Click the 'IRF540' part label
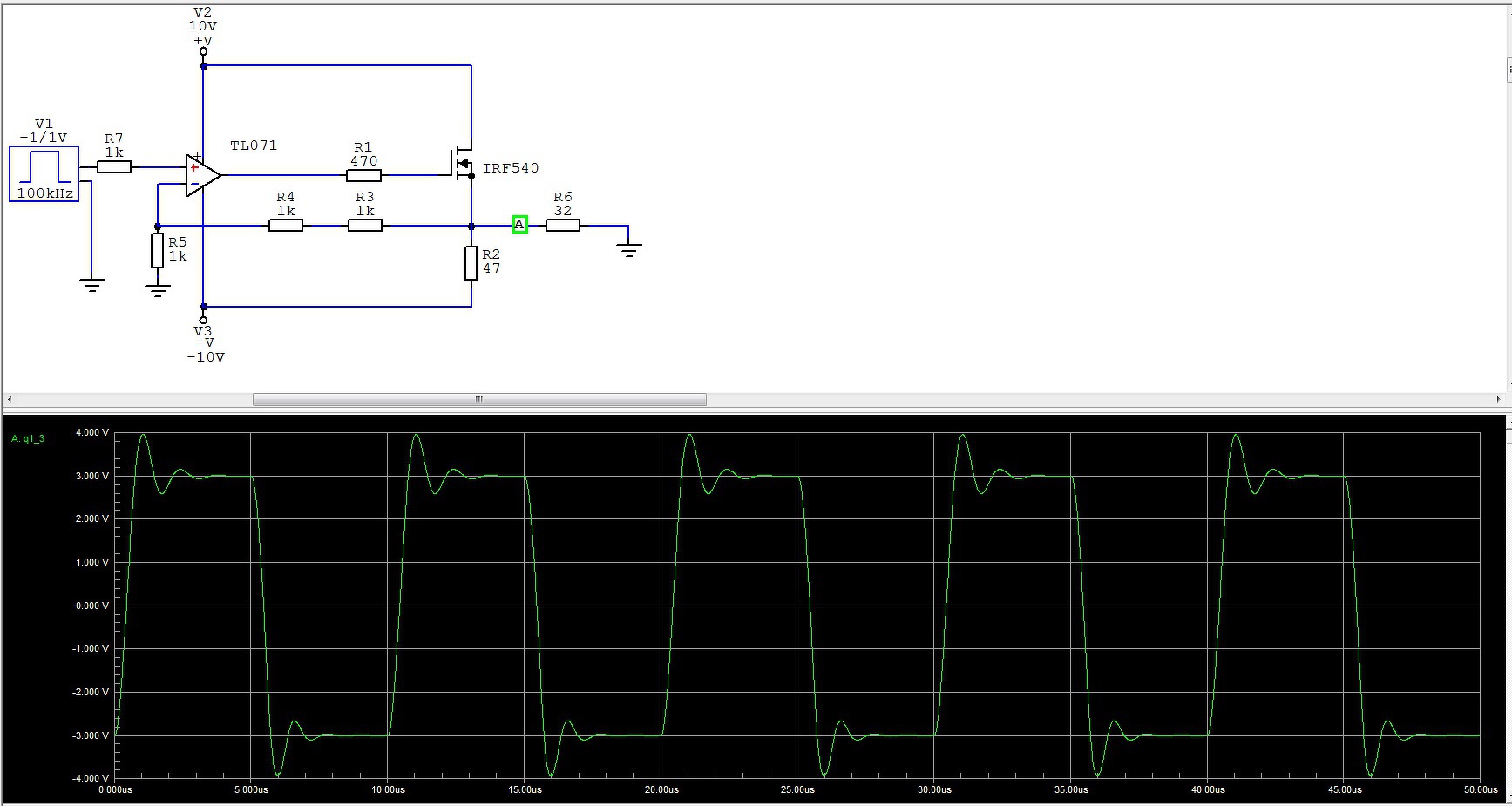Viewport: 1512px width, 806px height. point(511,168)
